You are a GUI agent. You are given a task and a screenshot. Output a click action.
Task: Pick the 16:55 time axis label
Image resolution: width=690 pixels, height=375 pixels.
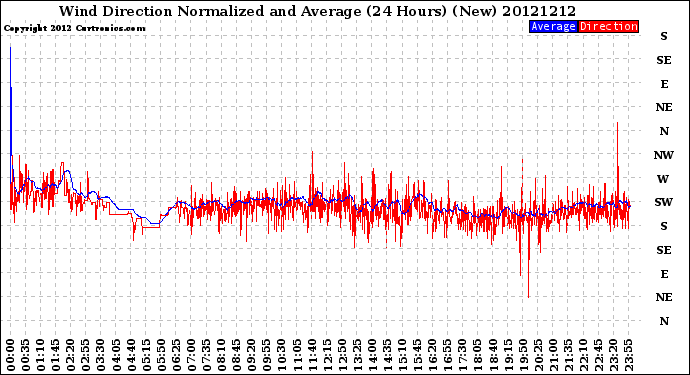pyautogui.click(x=448, y=355)
